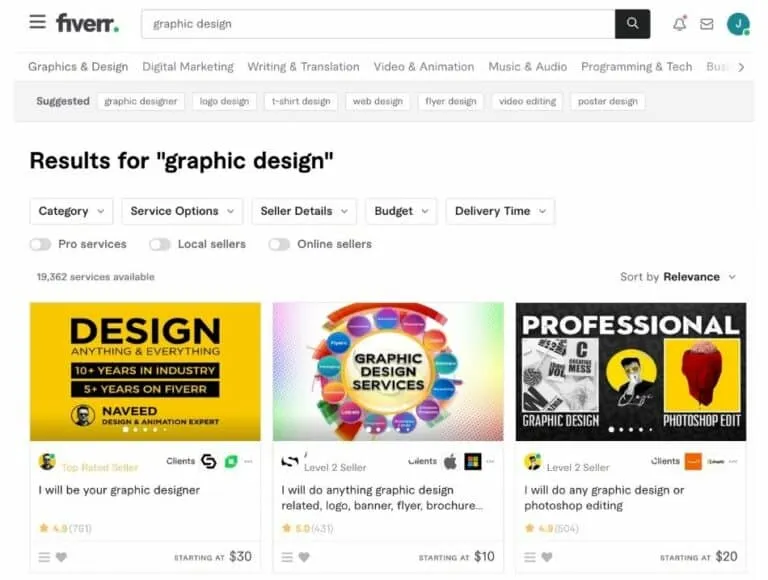768x580 pixels.
Task: Expand the Seller Details dropdown
Action: 304,211
